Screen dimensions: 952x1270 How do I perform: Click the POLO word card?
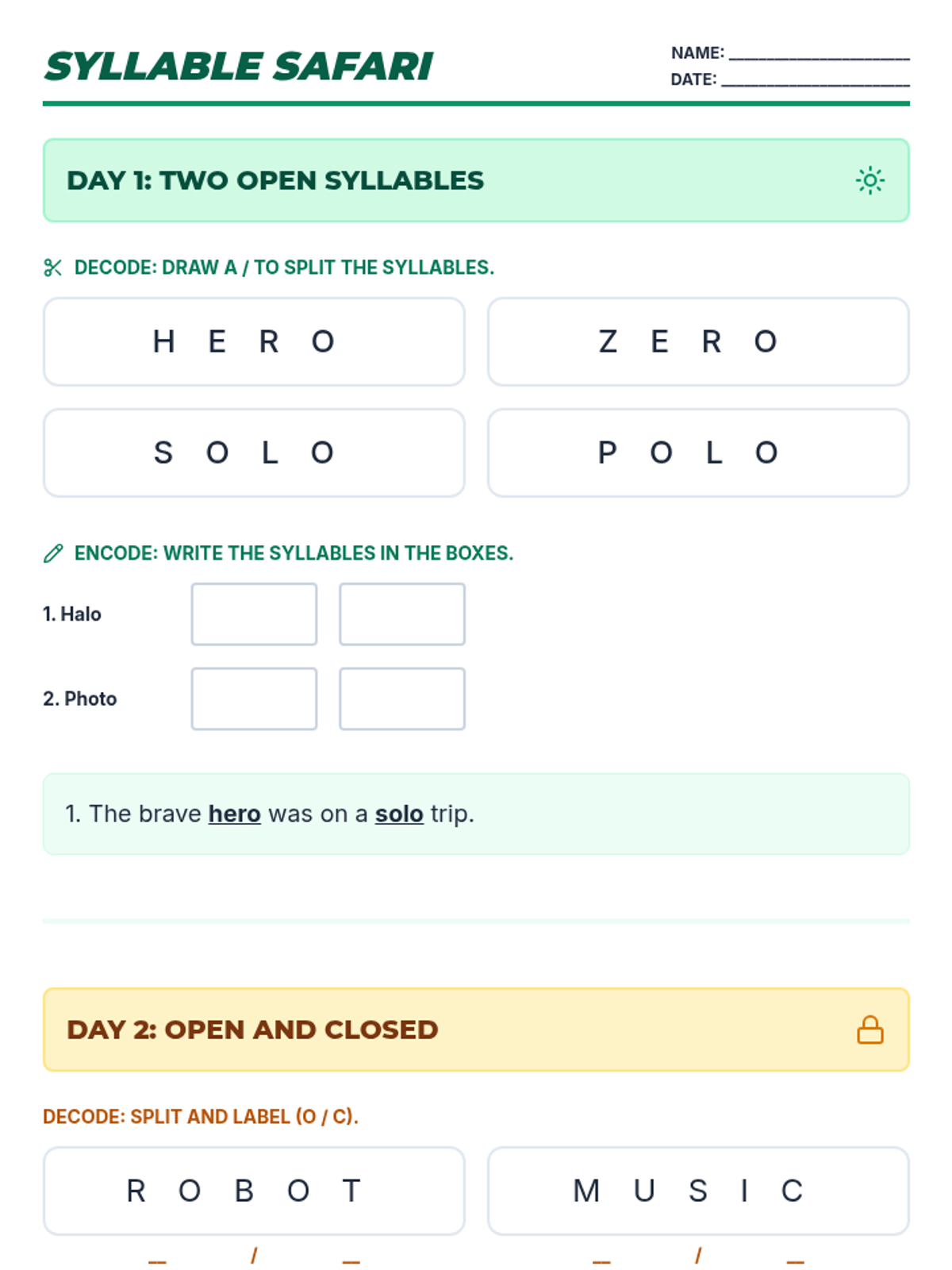[698, 453]
